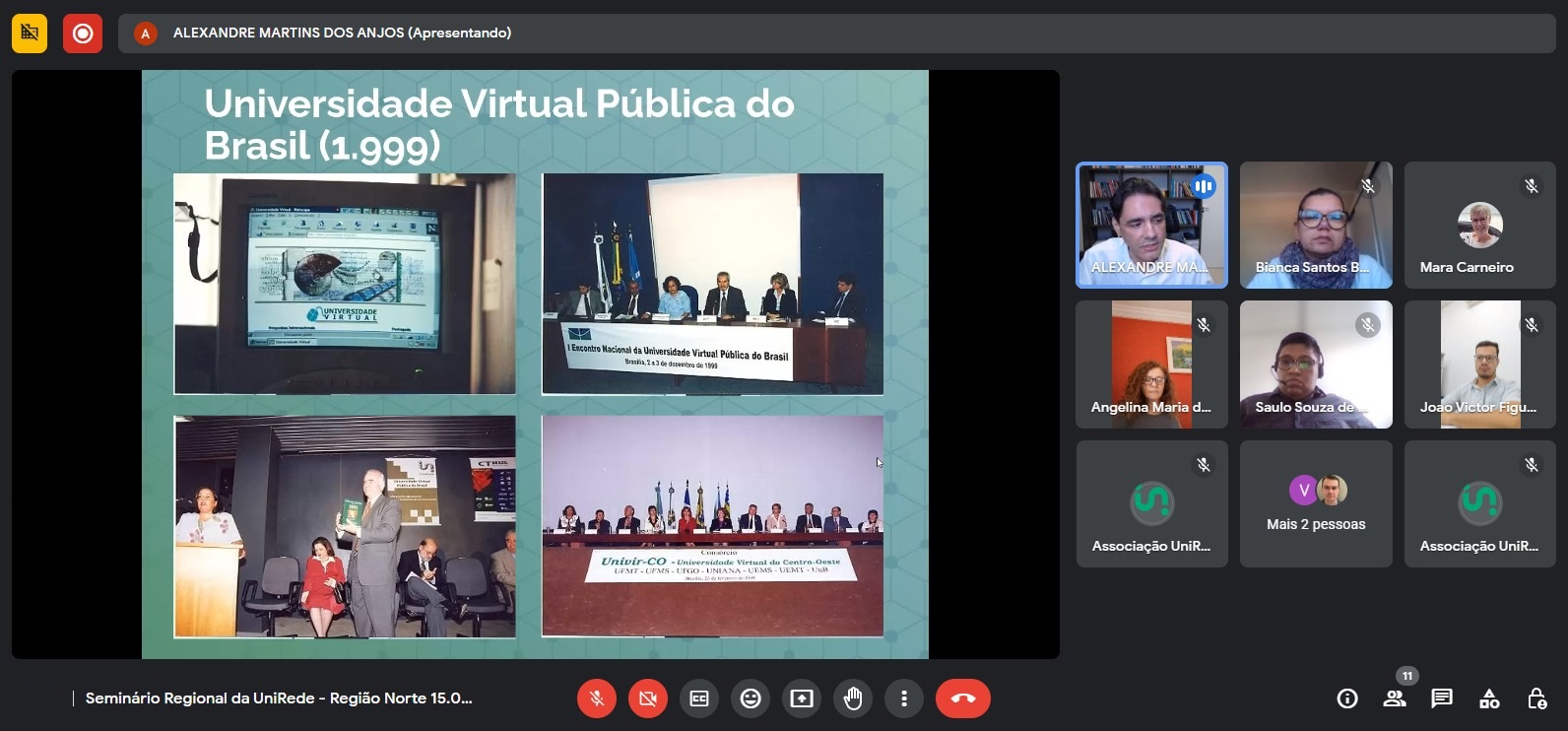Click the presenter avatar letter A

[x=145, y=33]
